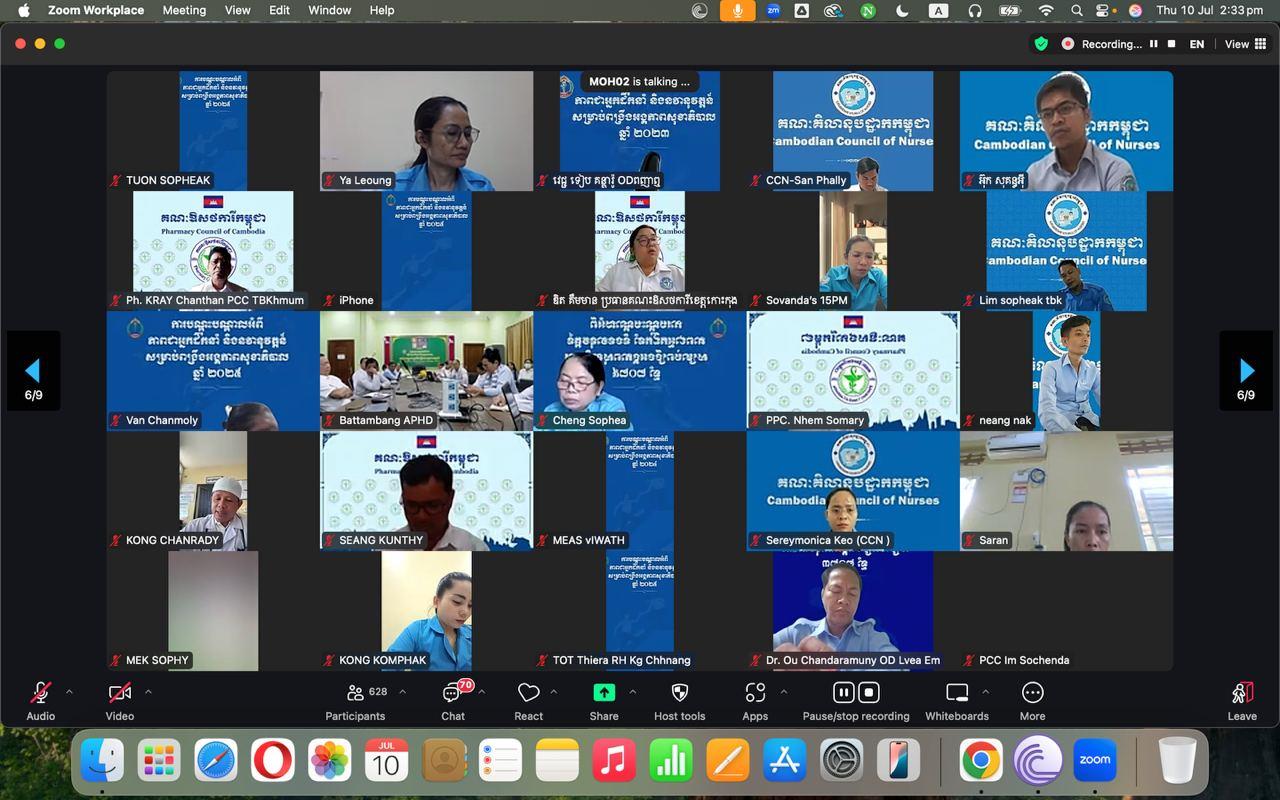Select Sereymonica Keo (CCN) tile
The image size is (1280, 800).
tap(853, 491)
